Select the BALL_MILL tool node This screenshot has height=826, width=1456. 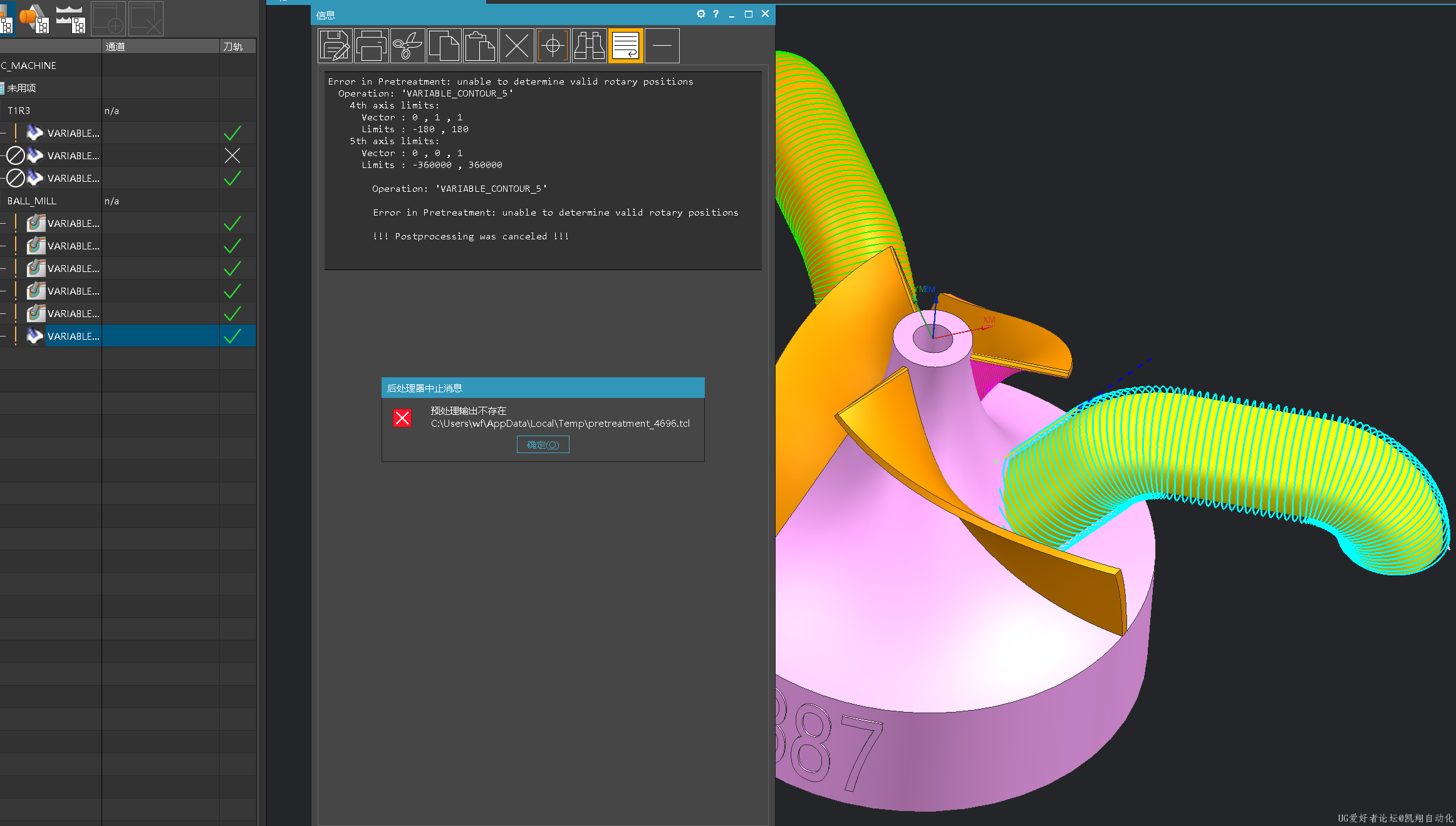click(32, 201)
